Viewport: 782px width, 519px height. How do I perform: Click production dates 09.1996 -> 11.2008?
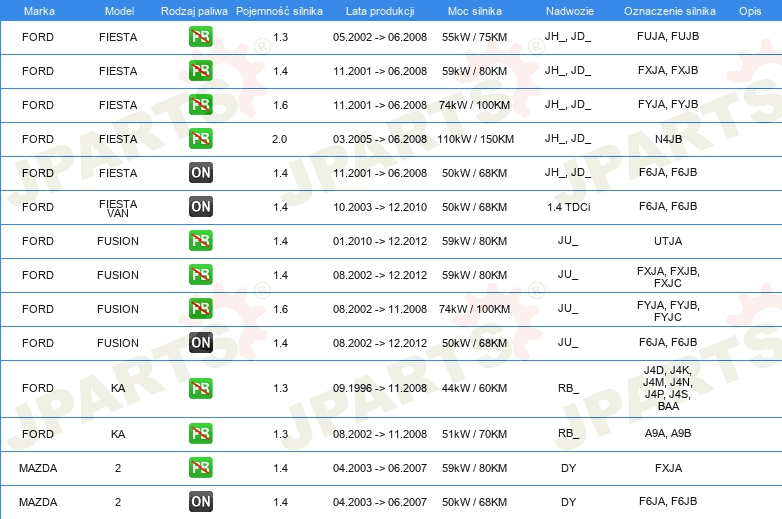(380, 388)
